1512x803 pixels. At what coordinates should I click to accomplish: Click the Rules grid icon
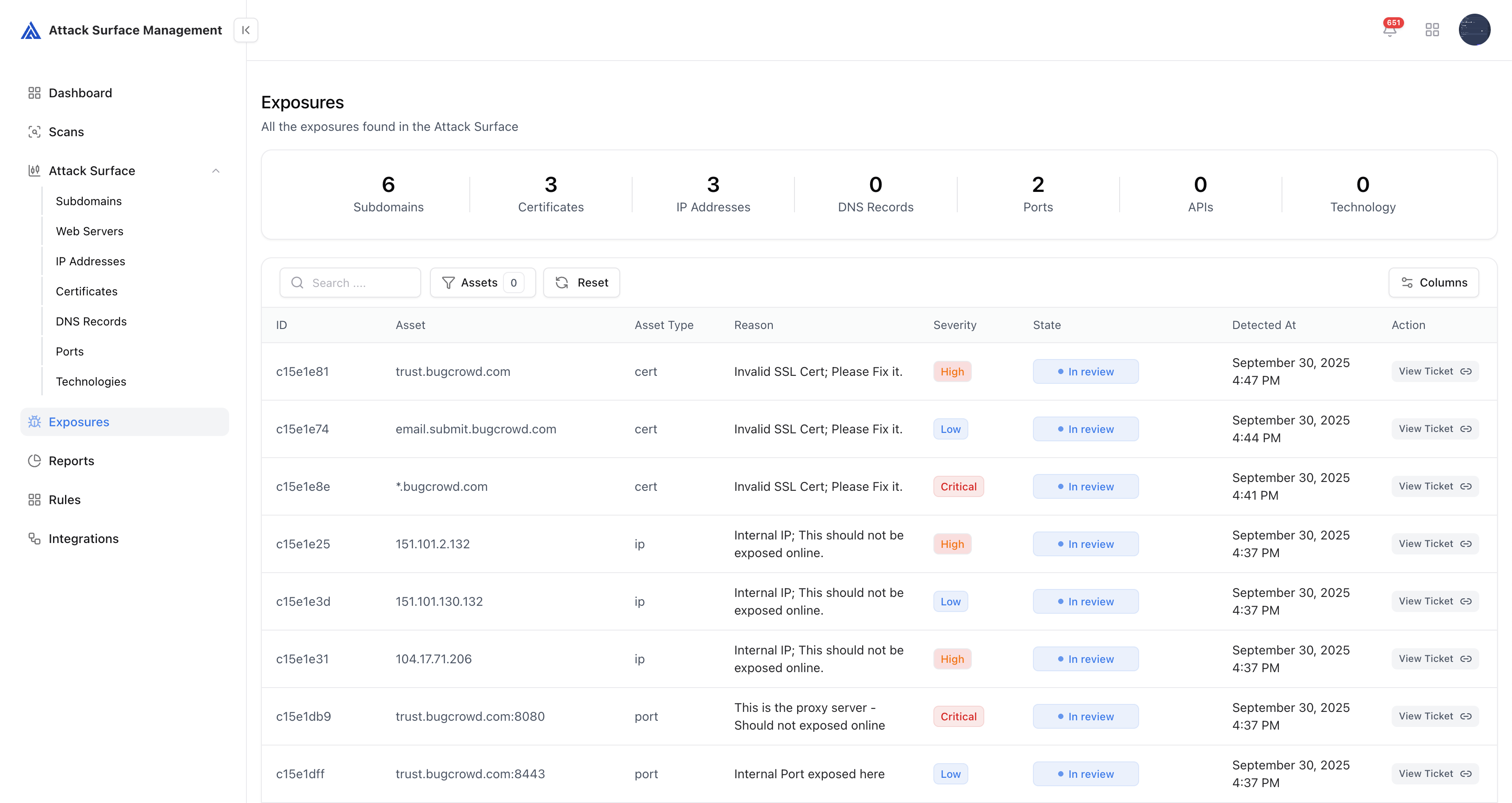(x=34, y=500)
